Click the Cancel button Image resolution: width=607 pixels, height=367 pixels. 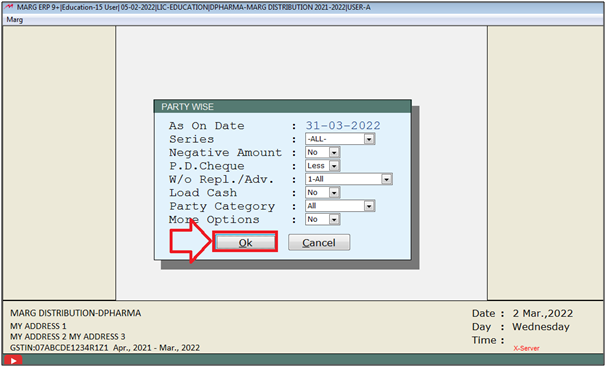(x=319, y=242)
